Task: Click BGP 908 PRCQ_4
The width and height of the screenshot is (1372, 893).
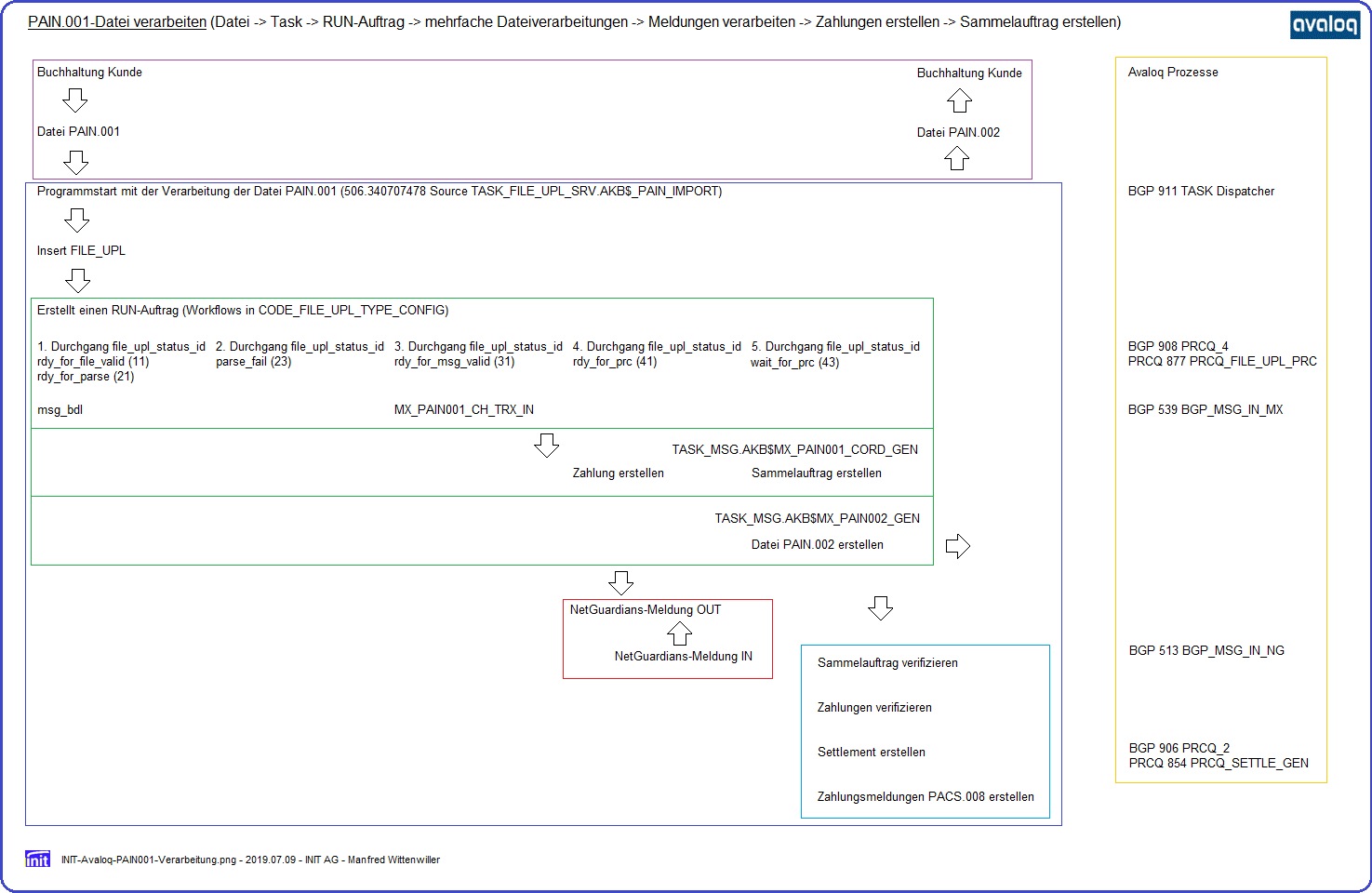Action: [x=1179, y=346]
